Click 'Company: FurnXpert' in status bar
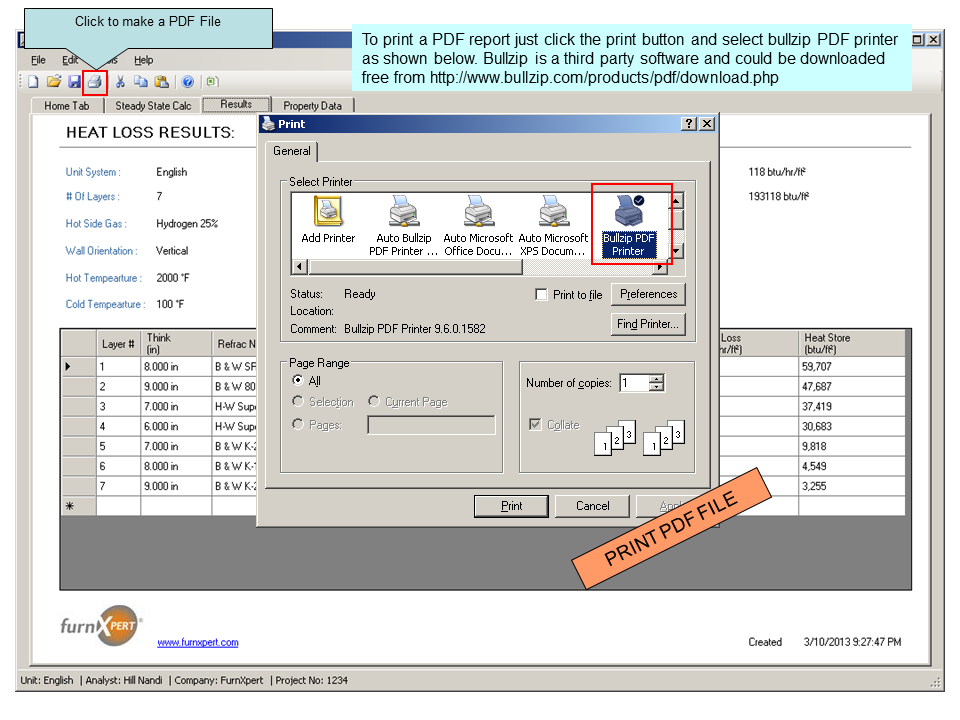The height and width of the screenshot is (720, 960). click(x=219, y=680)
